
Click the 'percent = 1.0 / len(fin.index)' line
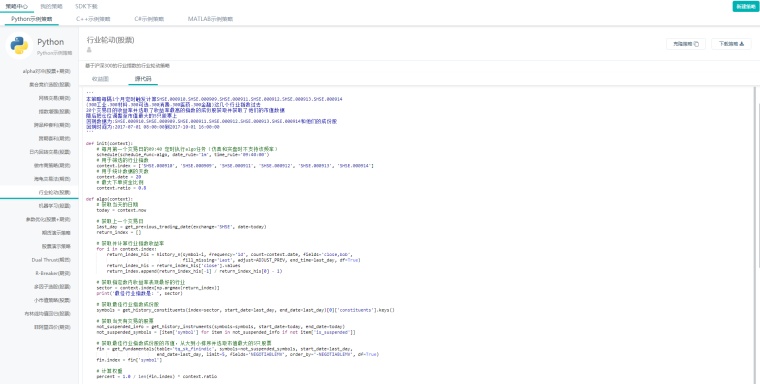coord(157,376)
